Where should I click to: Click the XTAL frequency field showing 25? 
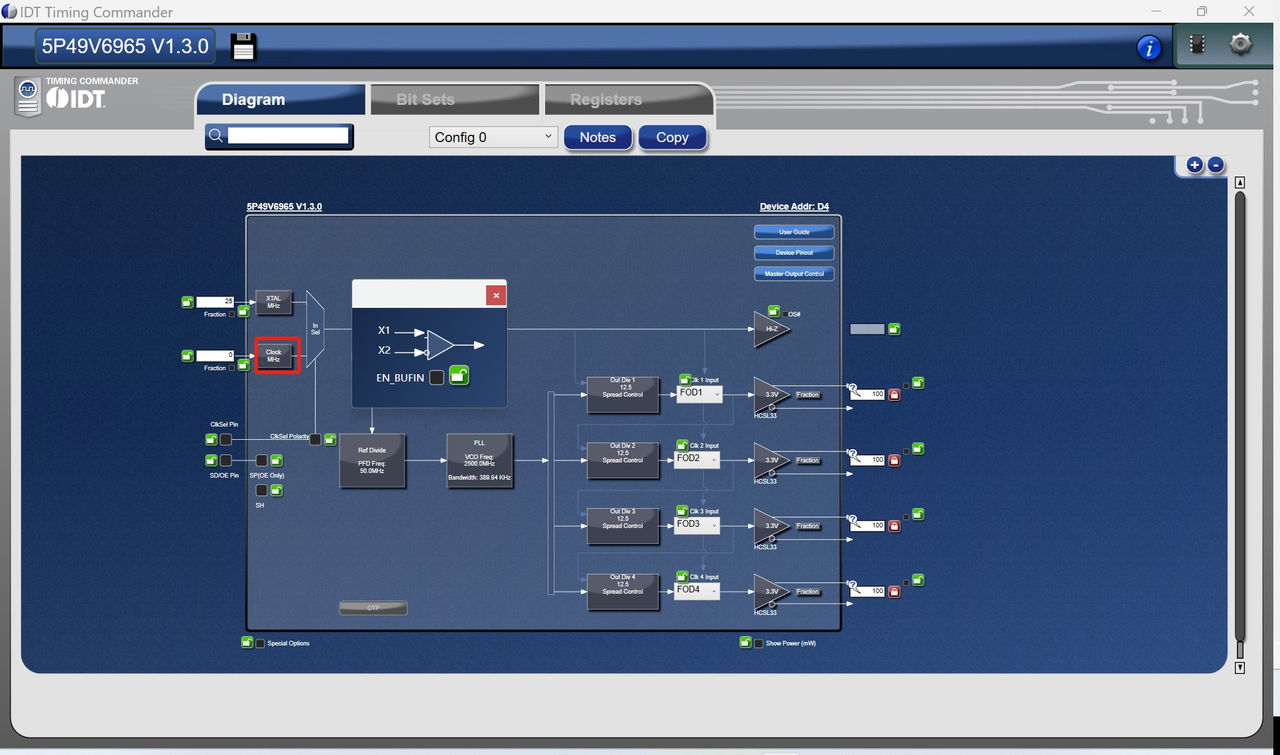(x=215, y=302)
